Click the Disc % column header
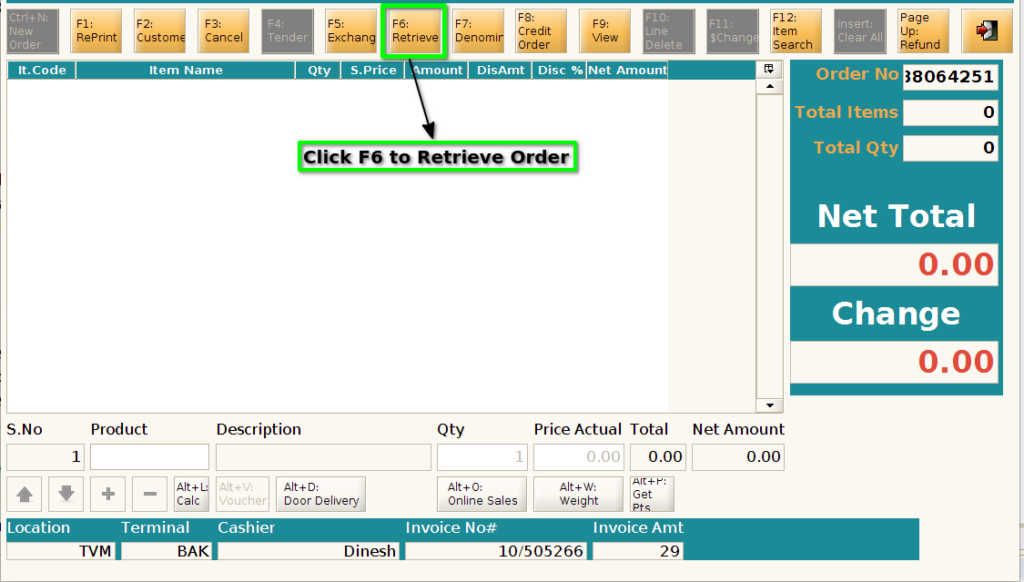This screenshot has width=1024, height=582. point(559,70)
